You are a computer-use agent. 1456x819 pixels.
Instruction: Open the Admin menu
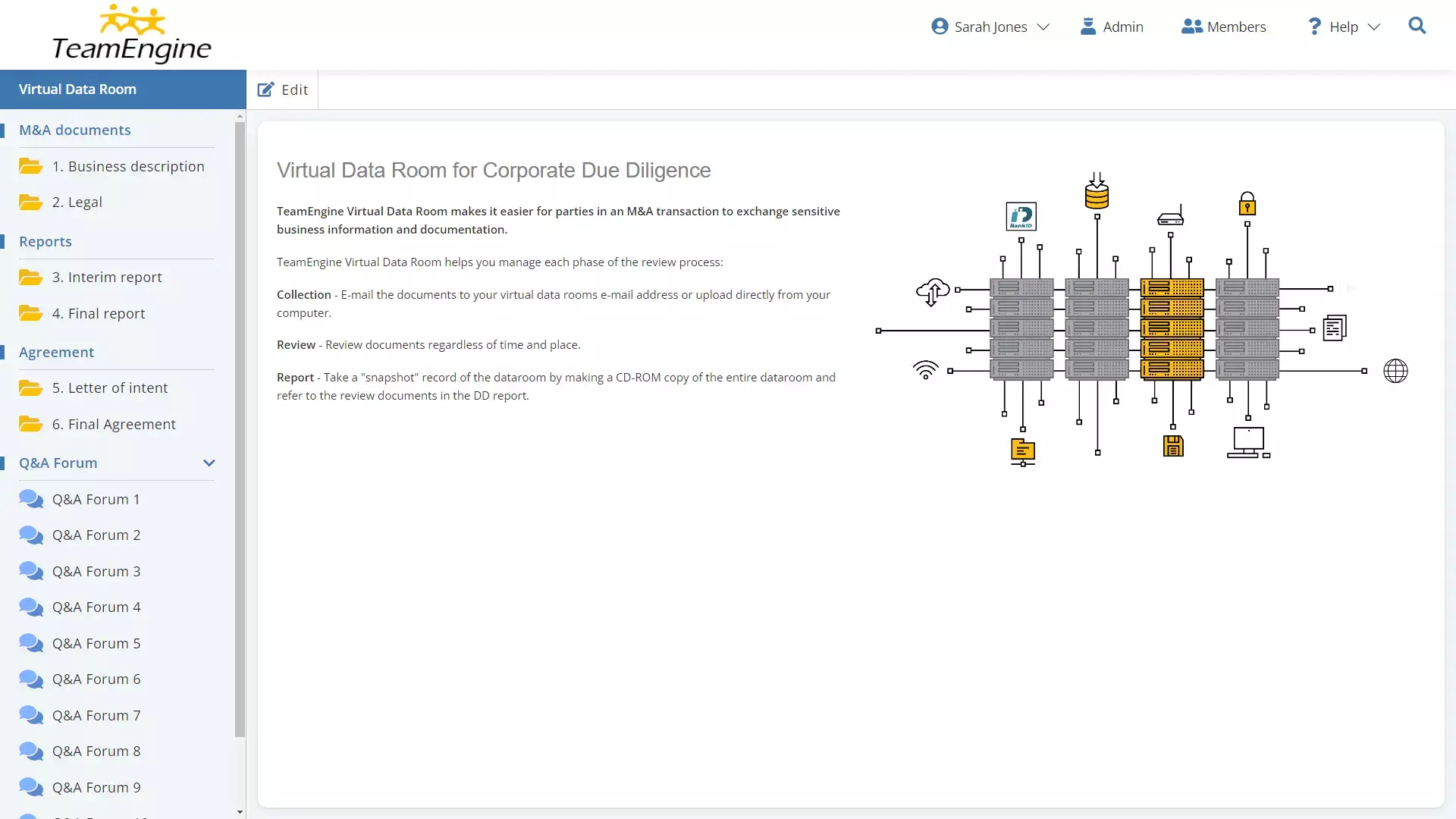pyautogui.click(x=1112, y=27)
